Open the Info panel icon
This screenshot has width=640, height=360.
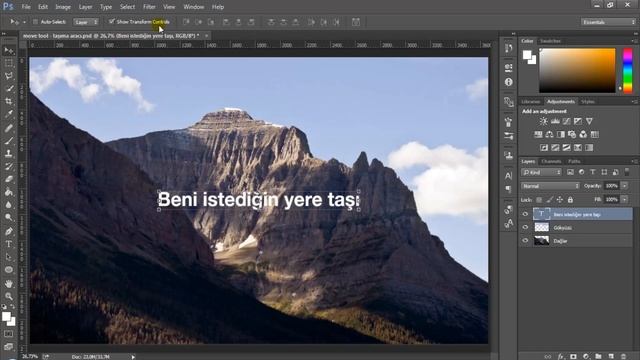point(509,82)
